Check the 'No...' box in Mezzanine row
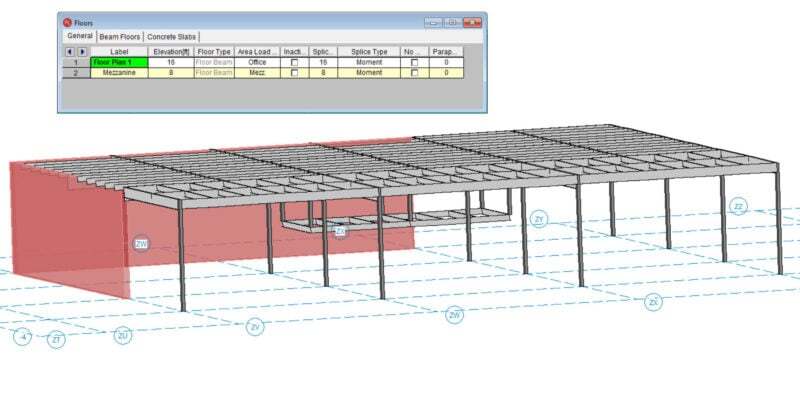The height and width of the screenshot is (418, 800). tap(412, 73)
